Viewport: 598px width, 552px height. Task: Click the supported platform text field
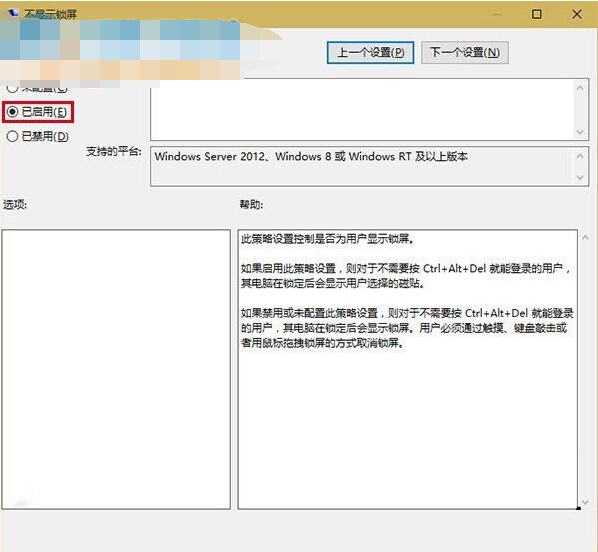click(362, 166)
